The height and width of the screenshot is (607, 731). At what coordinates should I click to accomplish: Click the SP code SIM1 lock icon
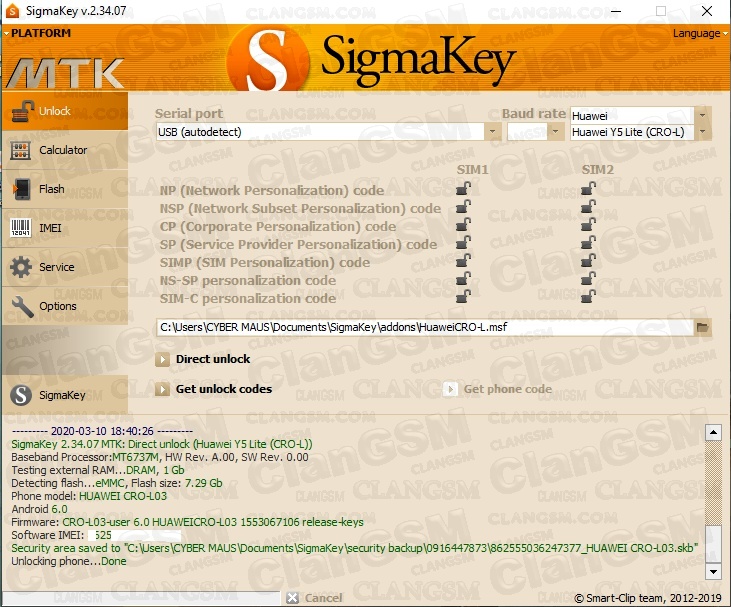(463, 242)
